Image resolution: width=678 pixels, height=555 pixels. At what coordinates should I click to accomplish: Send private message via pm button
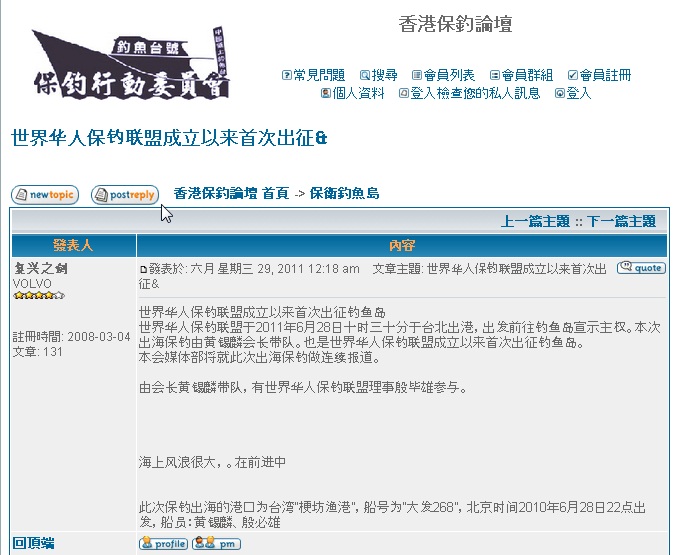[217, 543]
